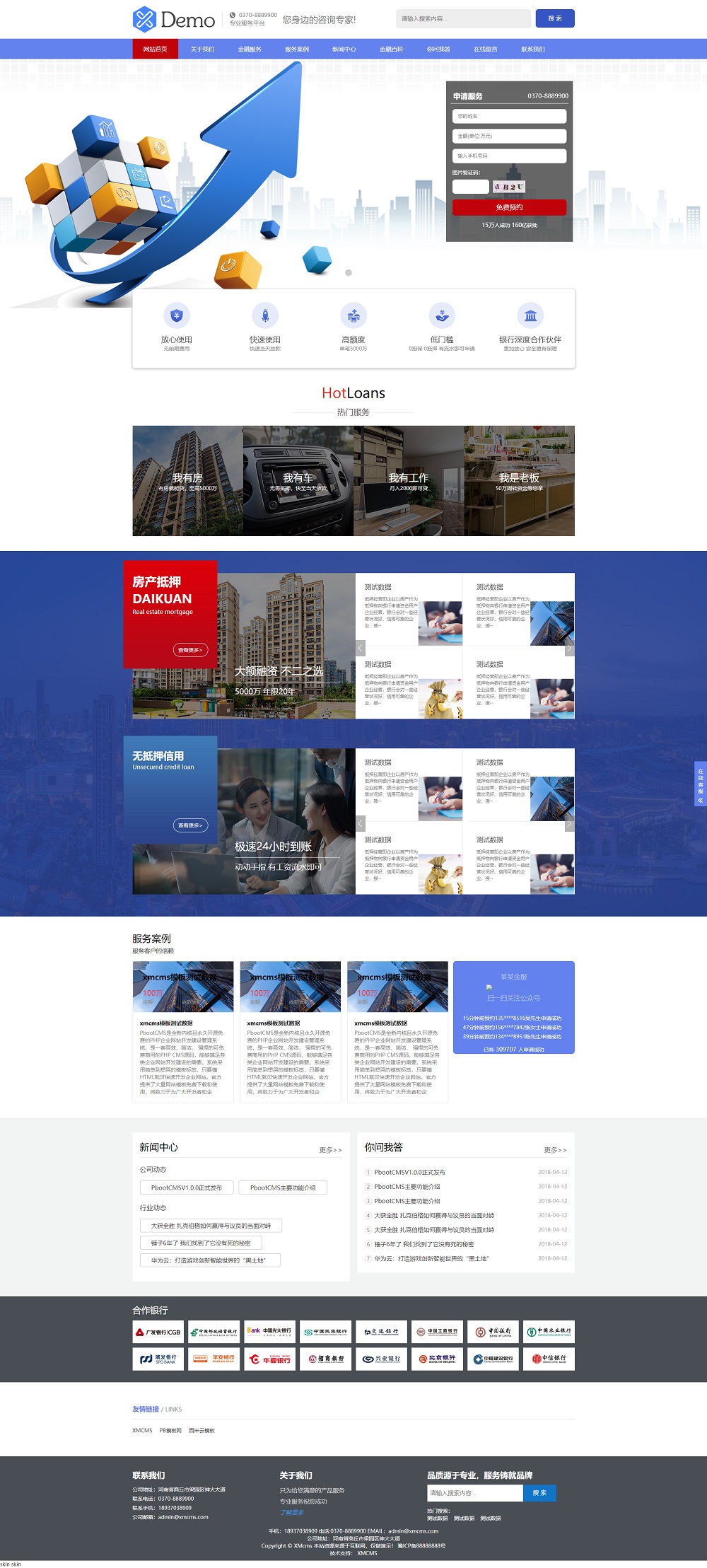The image size is (707, 1568).
Task: Focus the 输入手机号码 input field
Action: coord(509,156)
